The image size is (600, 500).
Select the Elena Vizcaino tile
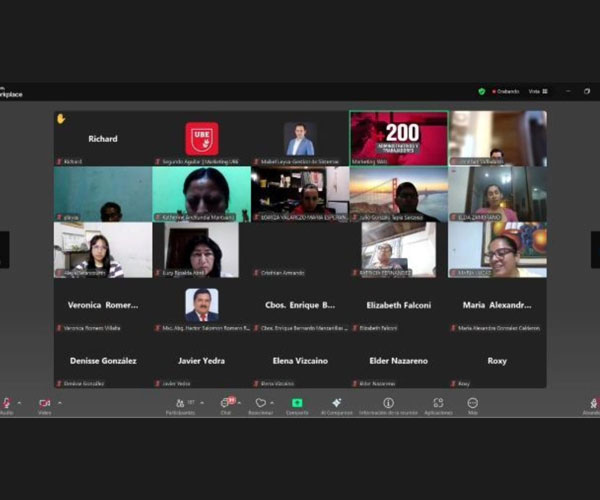(300, 361)
